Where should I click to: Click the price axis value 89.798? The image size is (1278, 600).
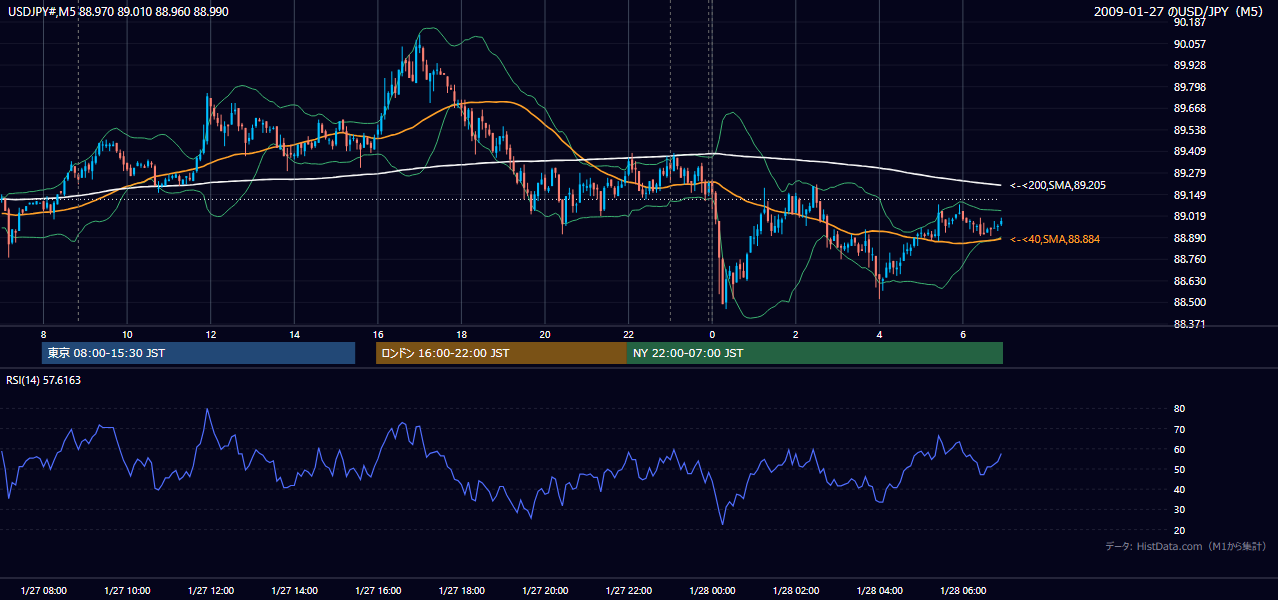tap(1190, 87)
